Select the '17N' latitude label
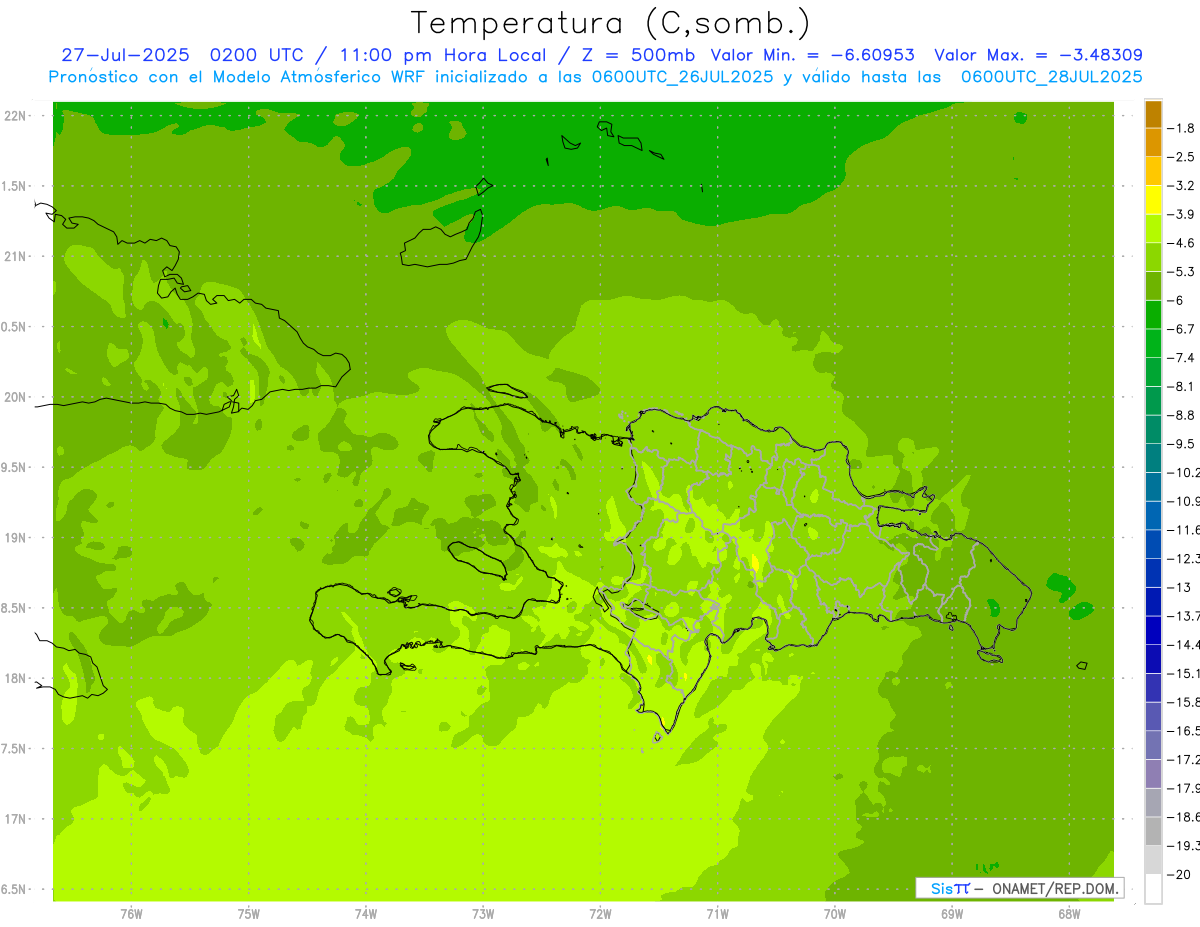The height and width of the screenshot is (927, 1200). 16,819
